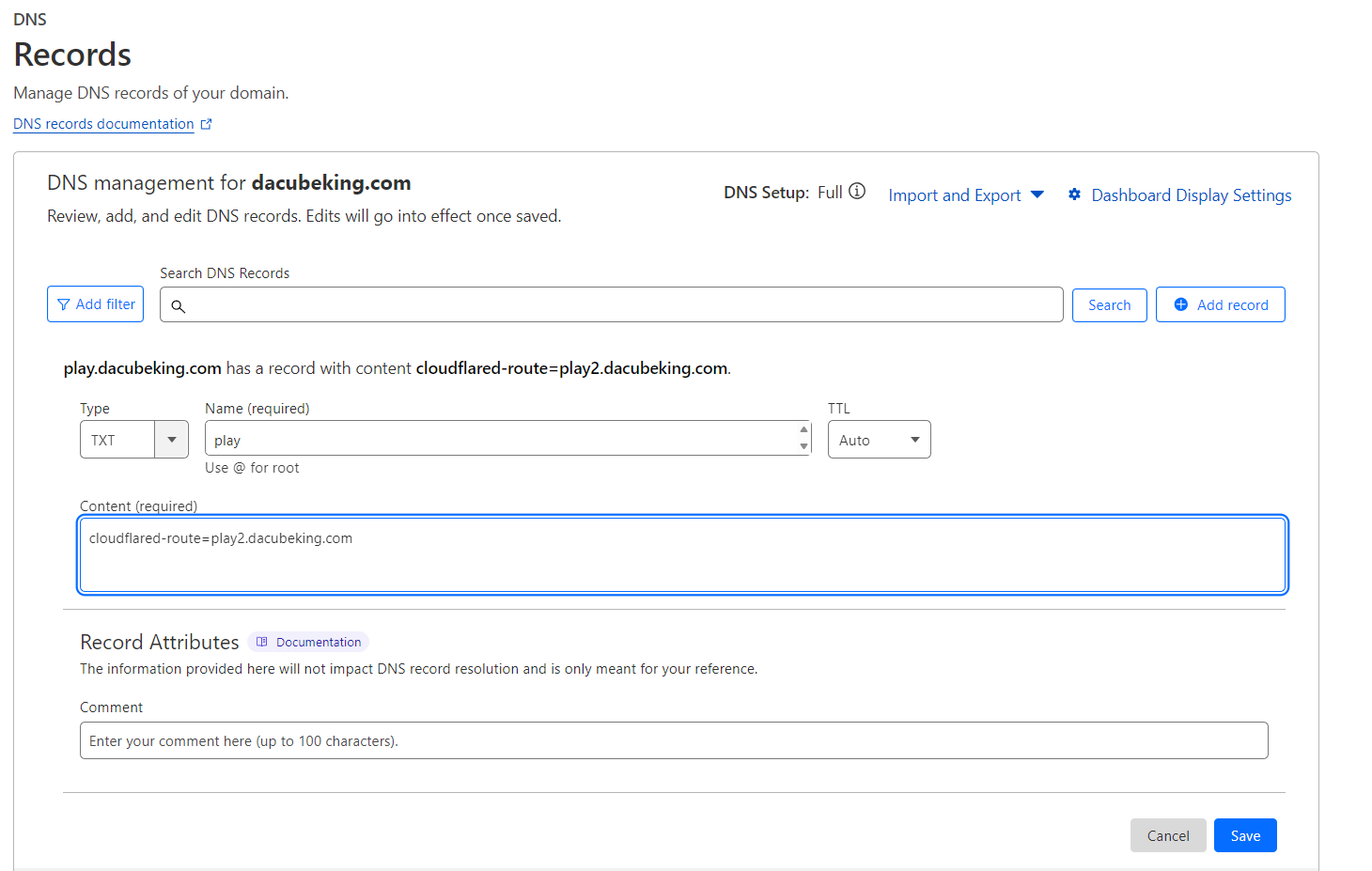1372x871 pixels.
Task: Click the TXT type value field
Action: click(x=117, y=439)
